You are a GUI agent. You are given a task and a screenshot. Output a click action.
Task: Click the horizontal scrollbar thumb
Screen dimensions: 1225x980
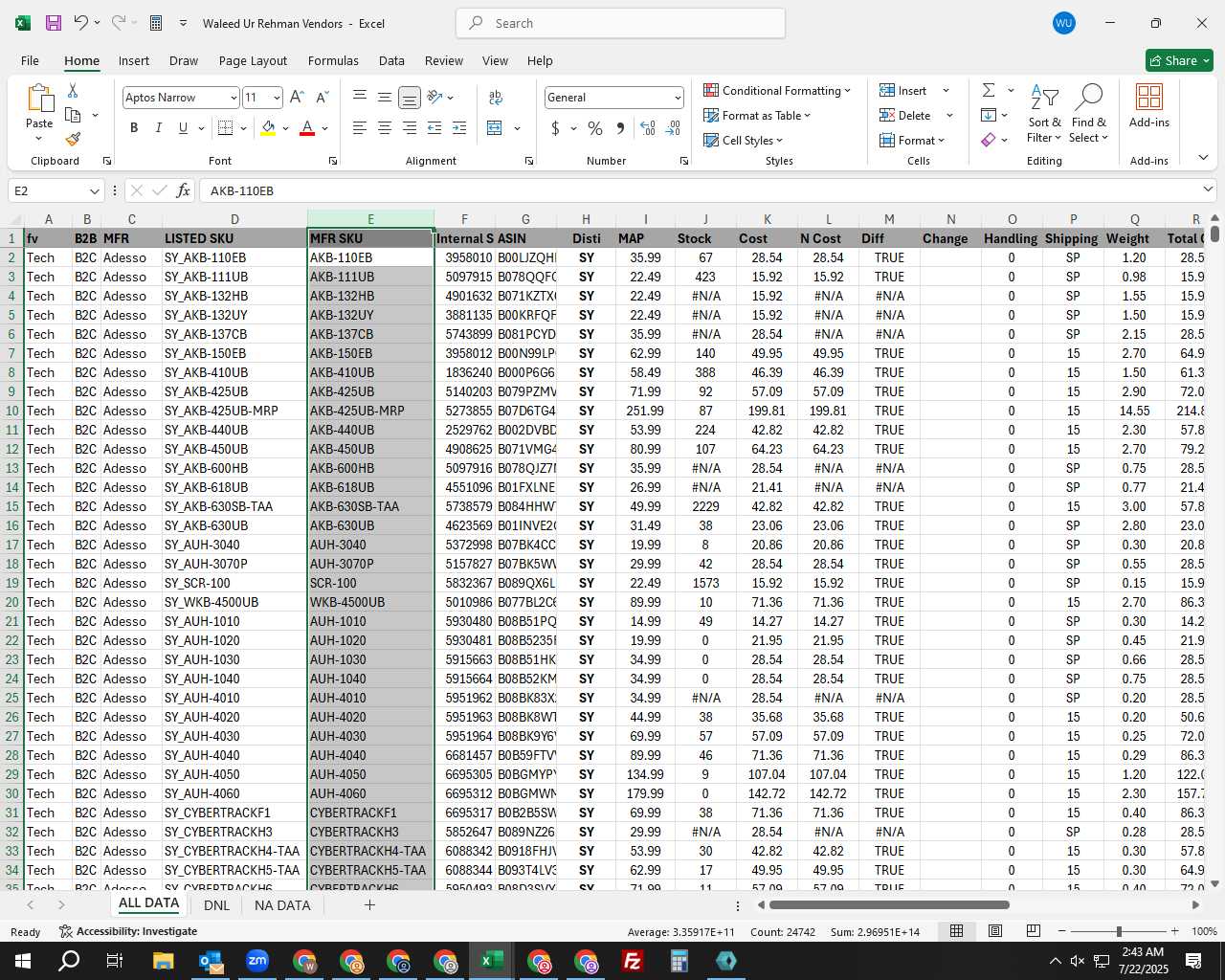(888, 904)
